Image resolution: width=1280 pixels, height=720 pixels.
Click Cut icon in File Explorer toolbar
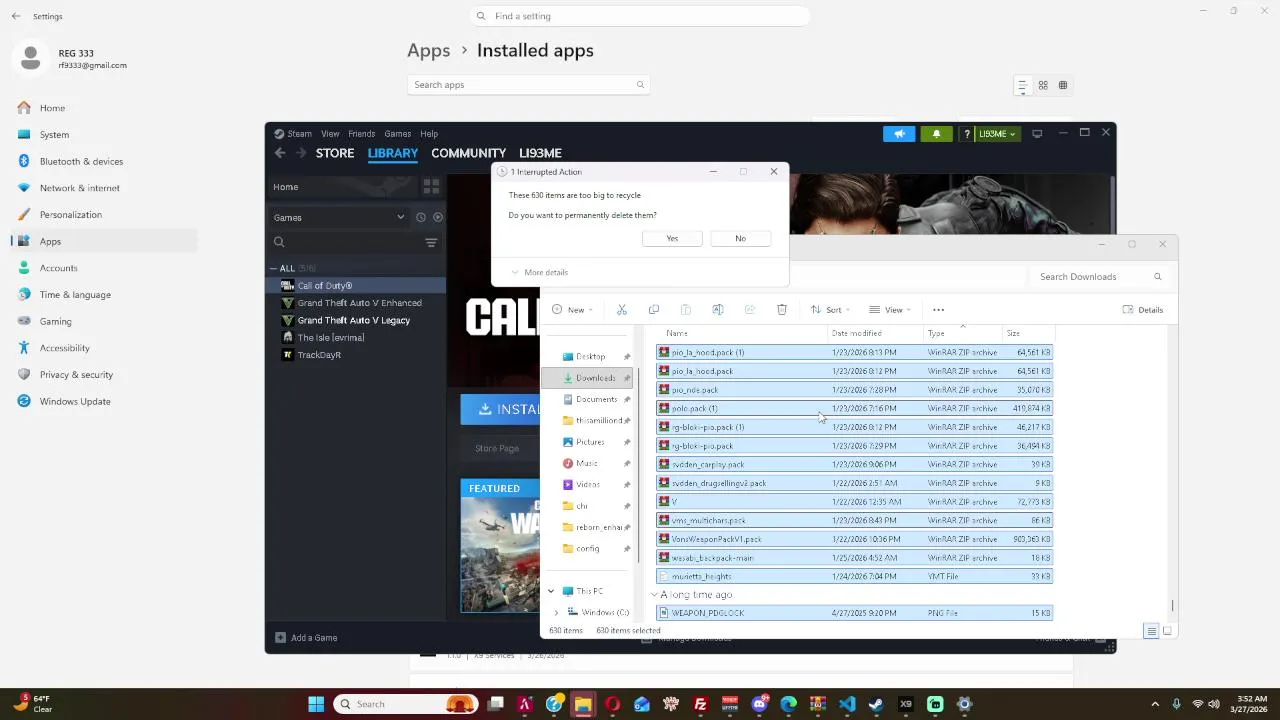coord(622,310)
